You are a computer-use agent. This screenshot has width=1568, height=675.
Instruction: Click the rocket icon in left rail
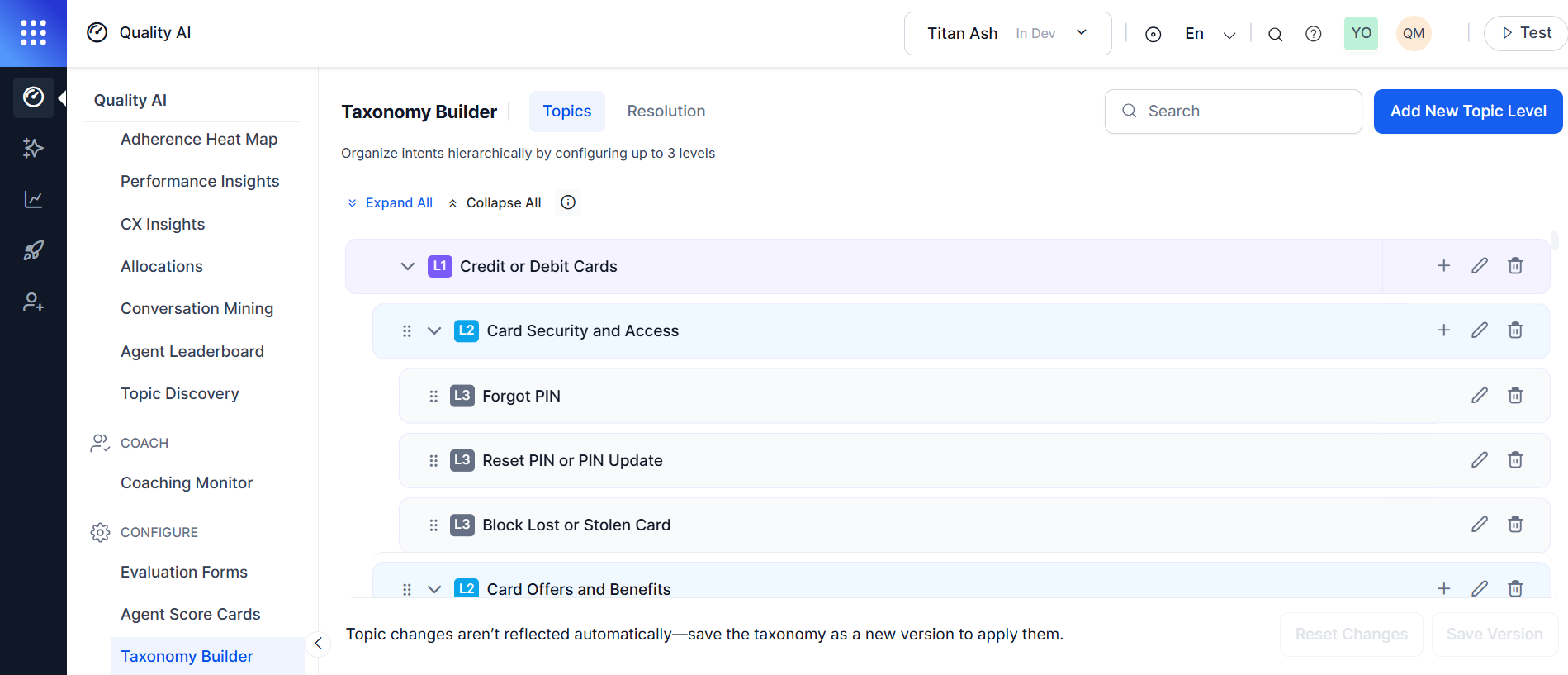coord(33,250)
